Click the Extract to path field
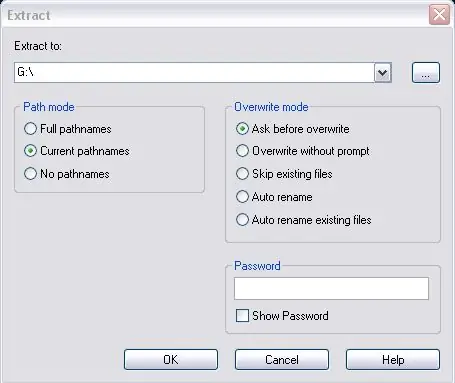 click(x=194, y=72)
